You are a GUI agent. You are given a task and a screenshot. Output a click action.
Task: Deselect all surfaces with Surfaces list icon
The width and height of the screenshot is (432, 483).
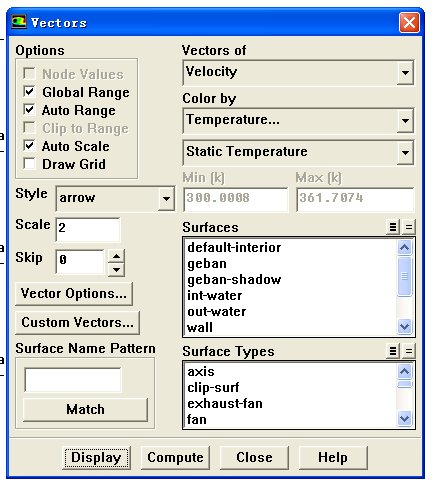tap(409, 227)
